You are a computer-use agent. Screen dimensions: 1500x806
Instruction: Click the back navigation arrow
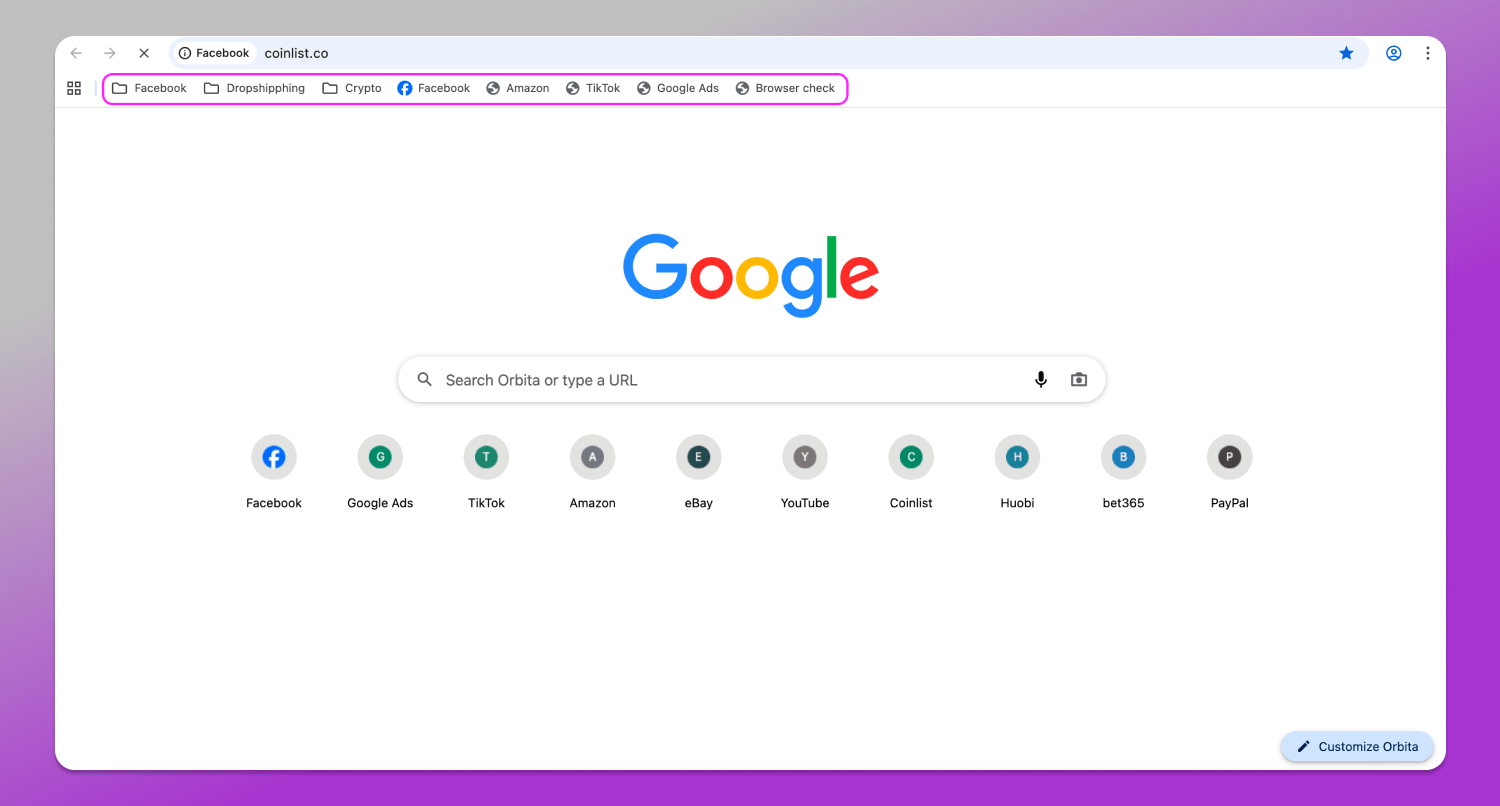(76, 53)
